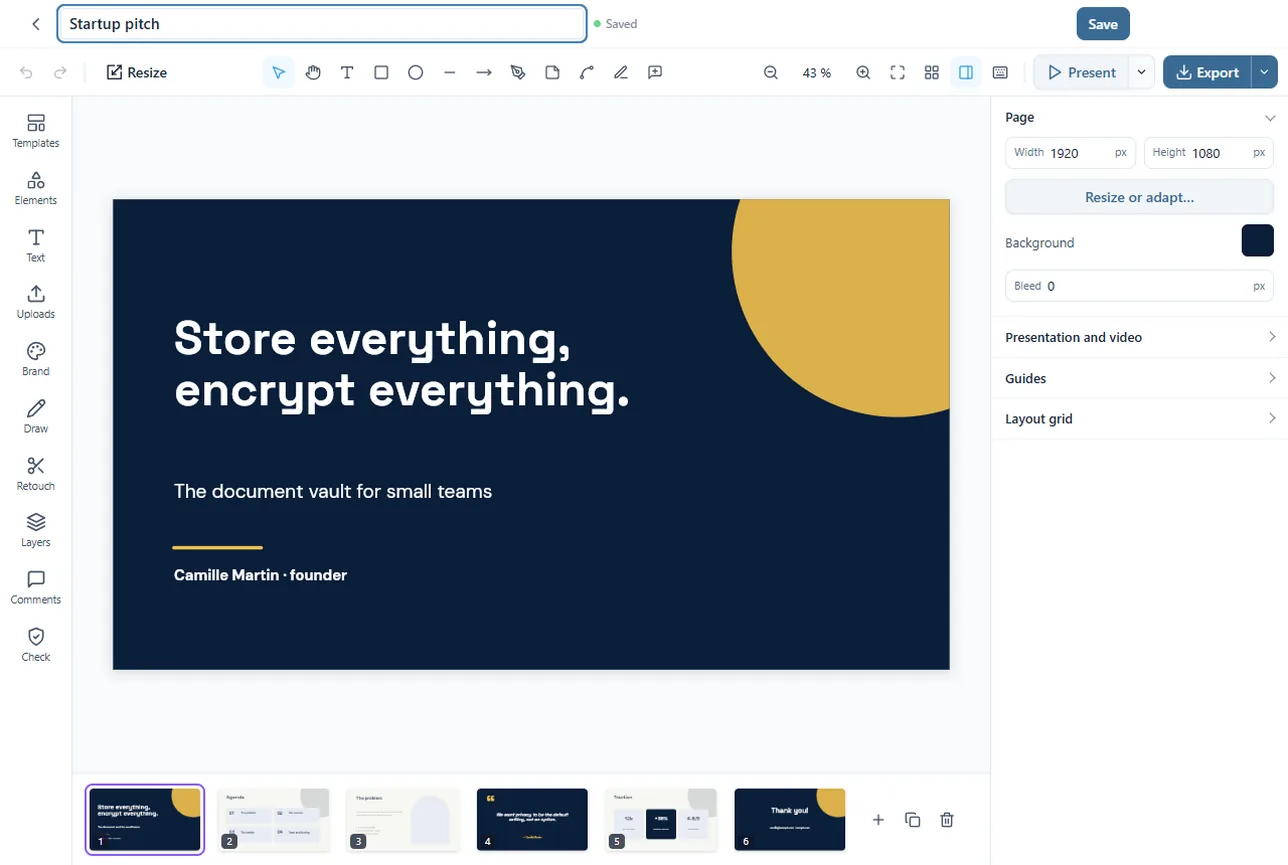Click the zoom in magnifier
Screen dimensions: 1288x865
[863, 72]
